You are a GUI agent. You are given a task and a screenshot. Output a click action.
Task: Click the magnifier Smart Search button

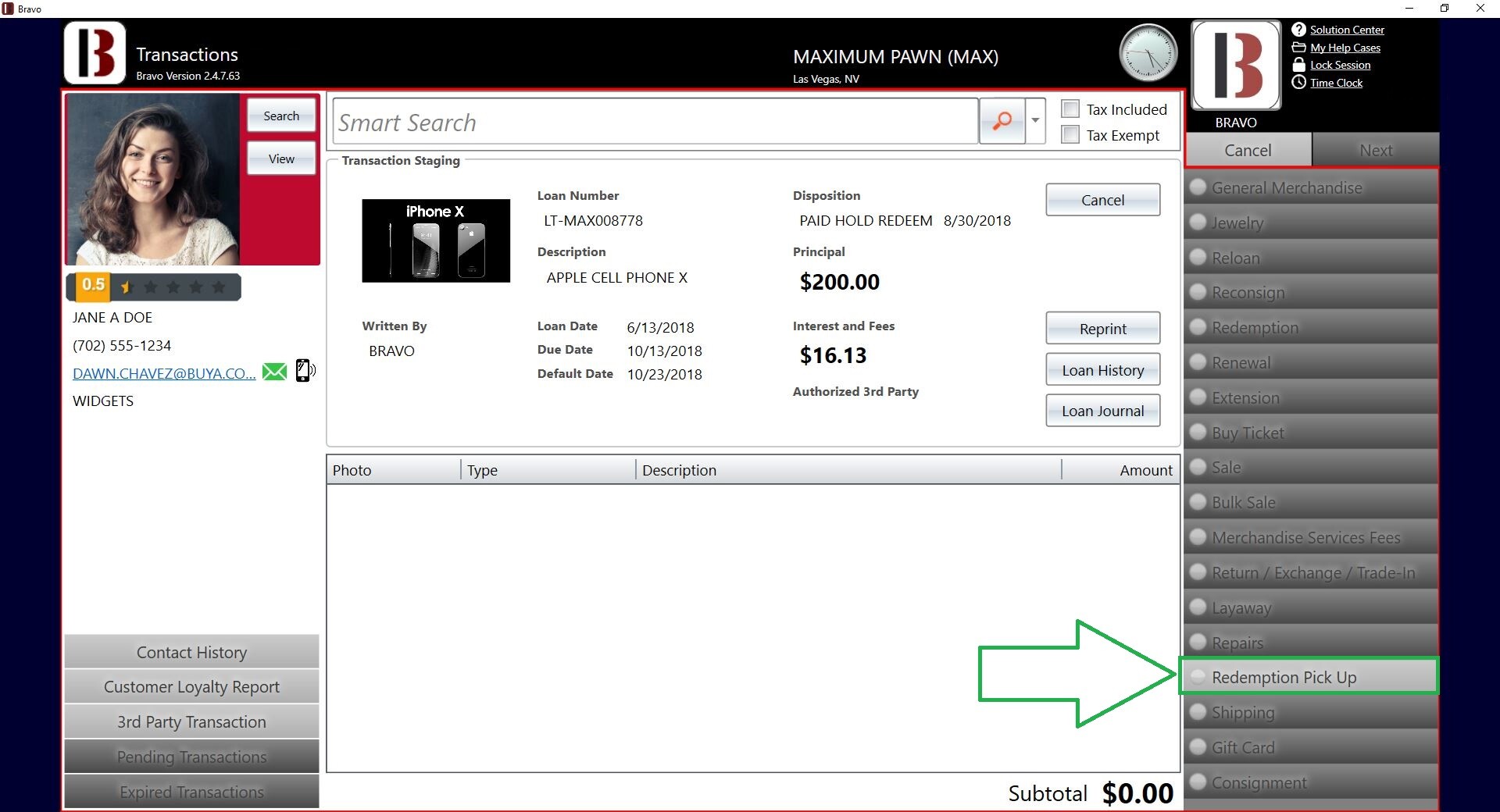[x=1002, y=121]
